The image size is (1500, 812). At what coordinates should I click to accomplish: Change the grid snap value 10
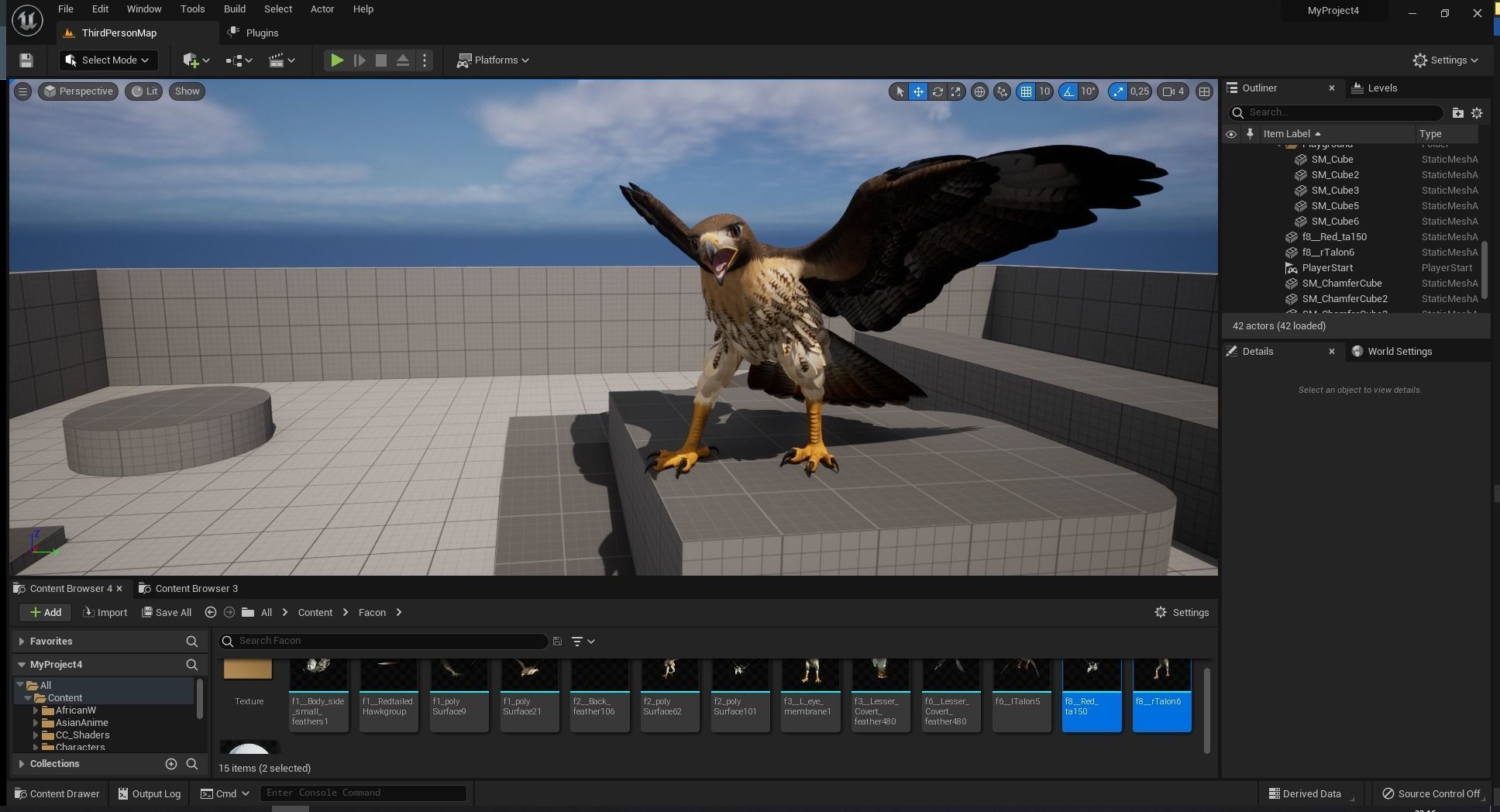[x=1044, y=91]
